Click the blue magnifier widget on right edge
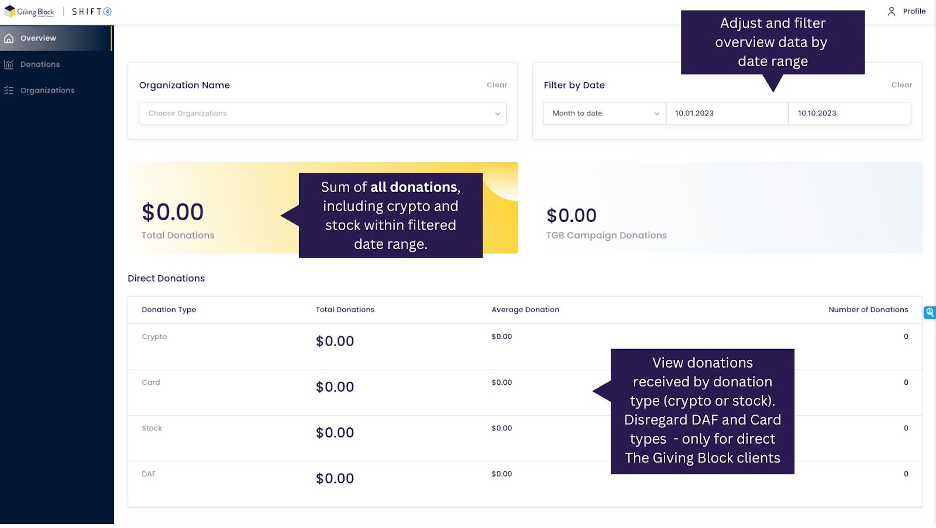The height and width of the screenshot is (528, 936). [x=930, y=312]
